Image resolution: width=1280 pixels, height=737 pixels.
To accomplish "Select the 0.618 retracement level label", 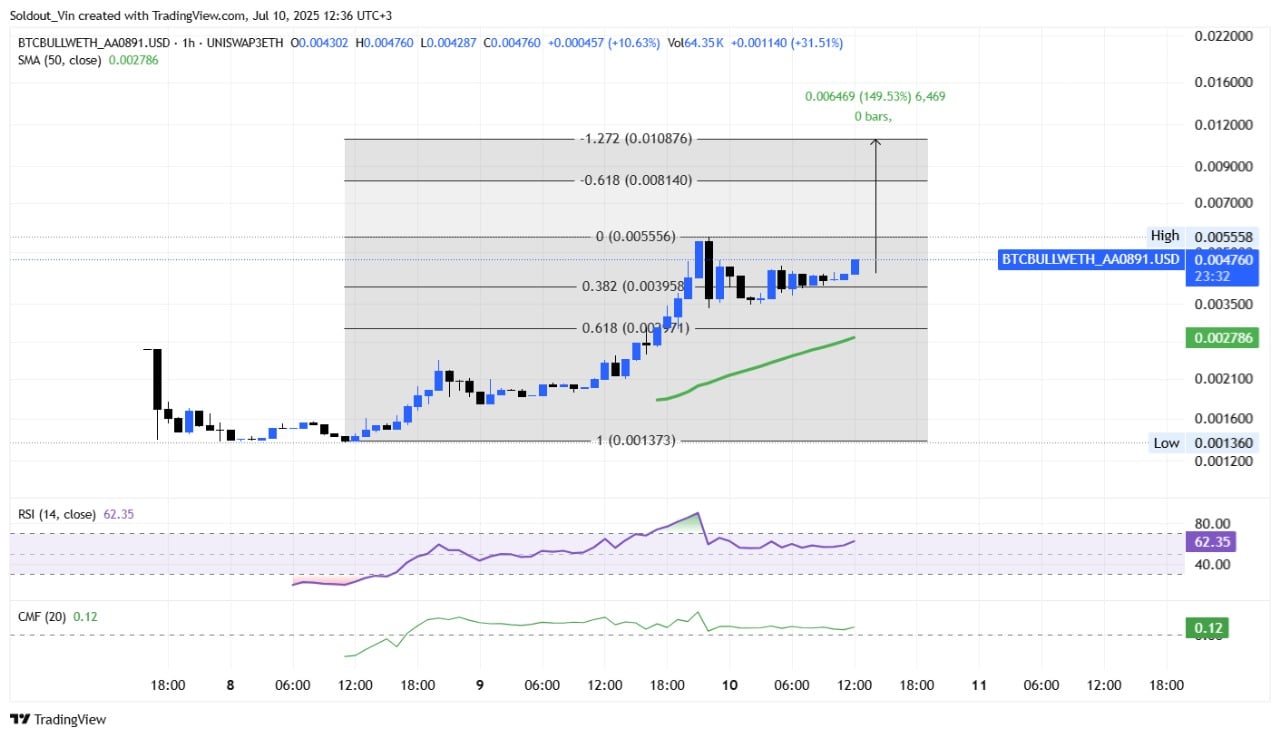I will [x=635, y=328].
